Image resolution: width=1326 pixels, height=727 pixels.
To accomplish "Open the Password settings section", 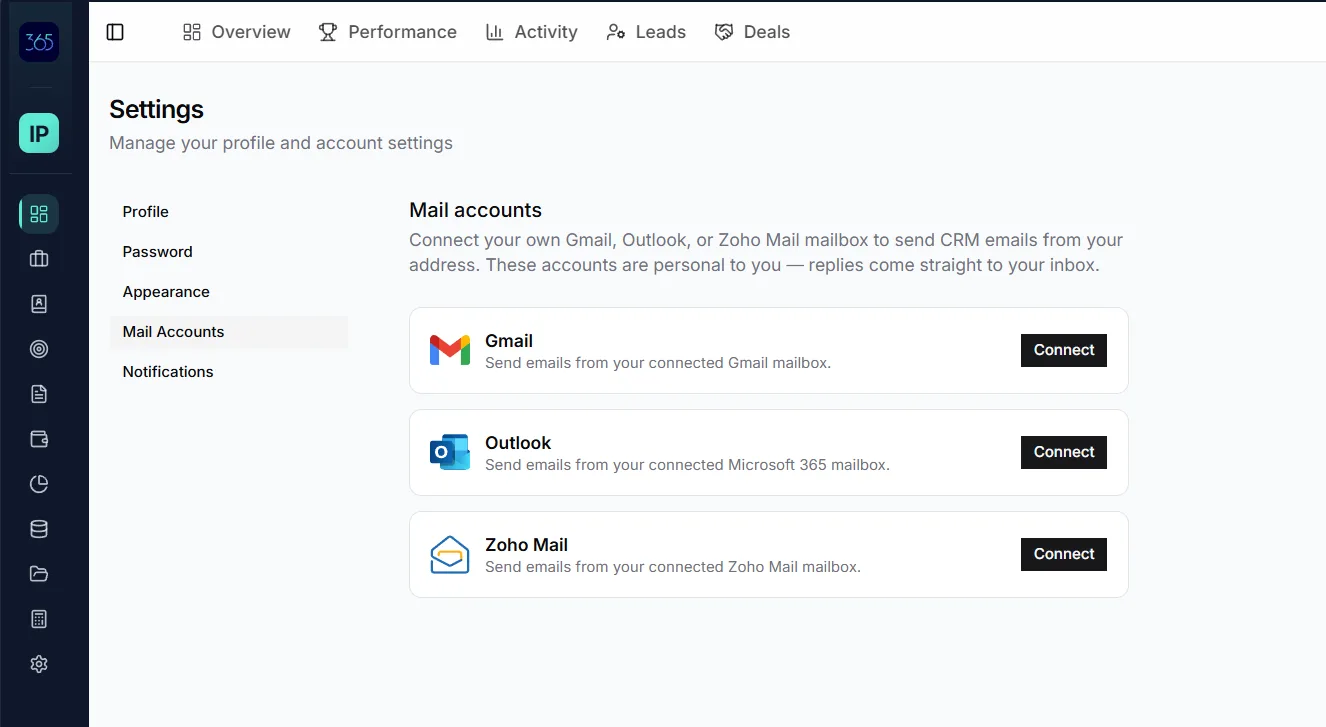I will [229, 252].
